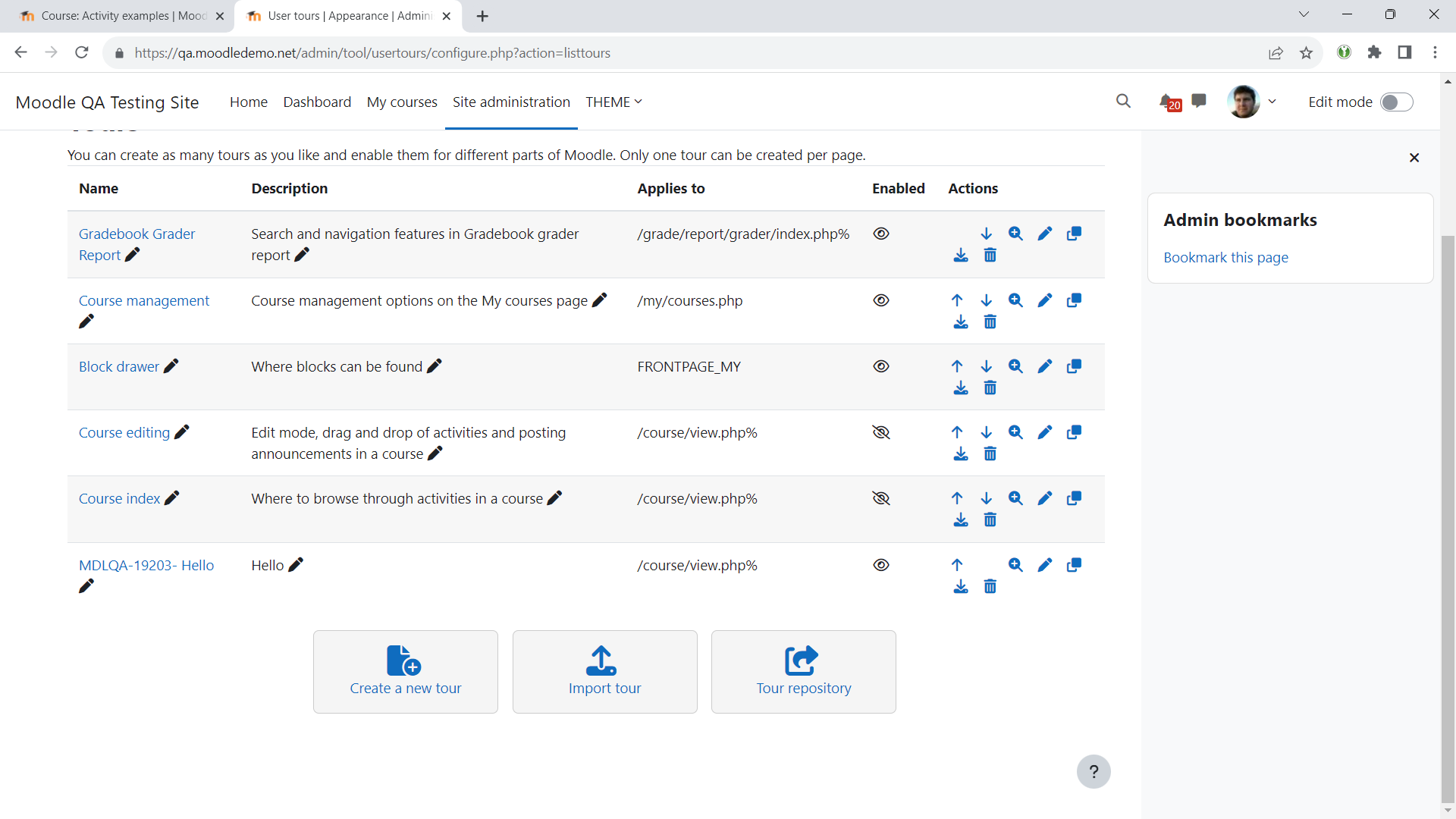Viewport: 1456px width, 819px height.
Task: Open MDLQA-19203- Hello tour link
Action: click(x=146, y=565)
